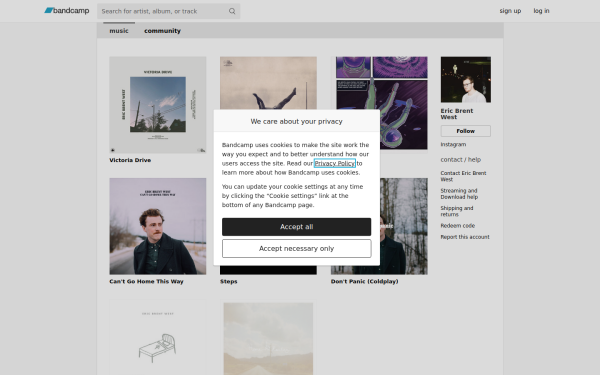Open the Privacy Policy link in dialog
The width and height of the screenshot is (600, 375).
pyautogui.click(x=334, y=163)
